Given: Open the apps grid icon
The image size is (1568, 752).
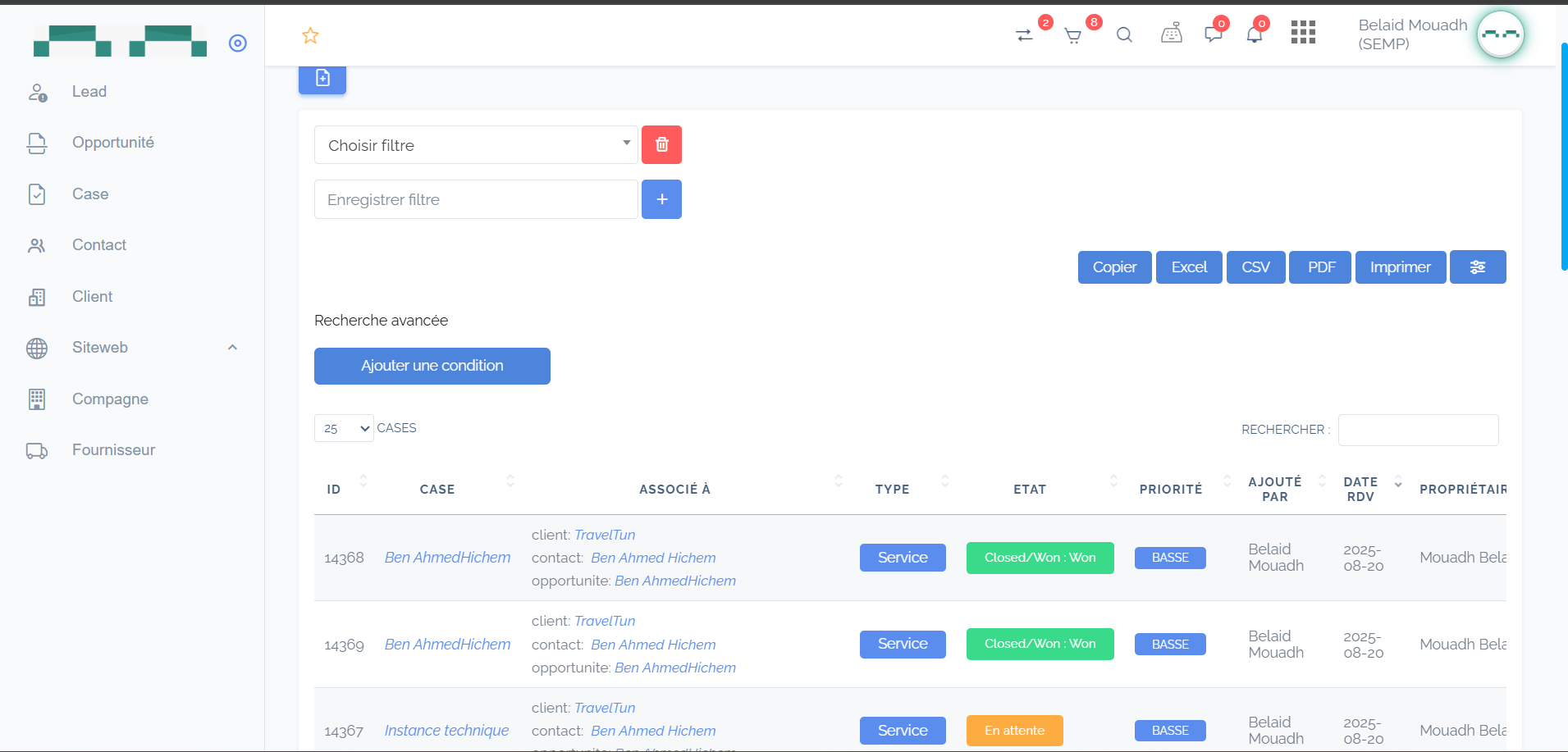Looking at the screenshot, I should click(1303, 33).
